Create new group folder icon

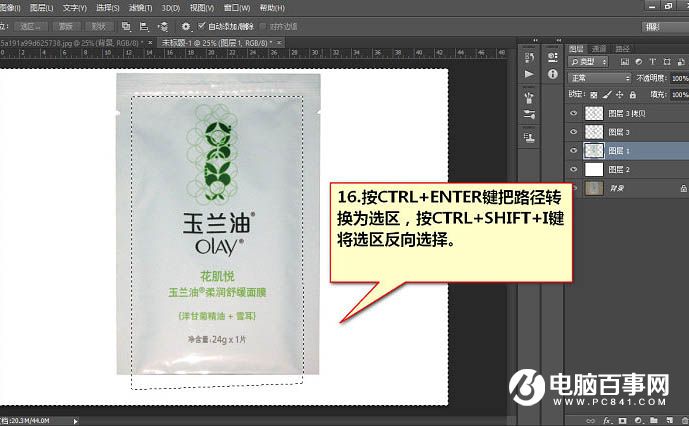[654, 421]
